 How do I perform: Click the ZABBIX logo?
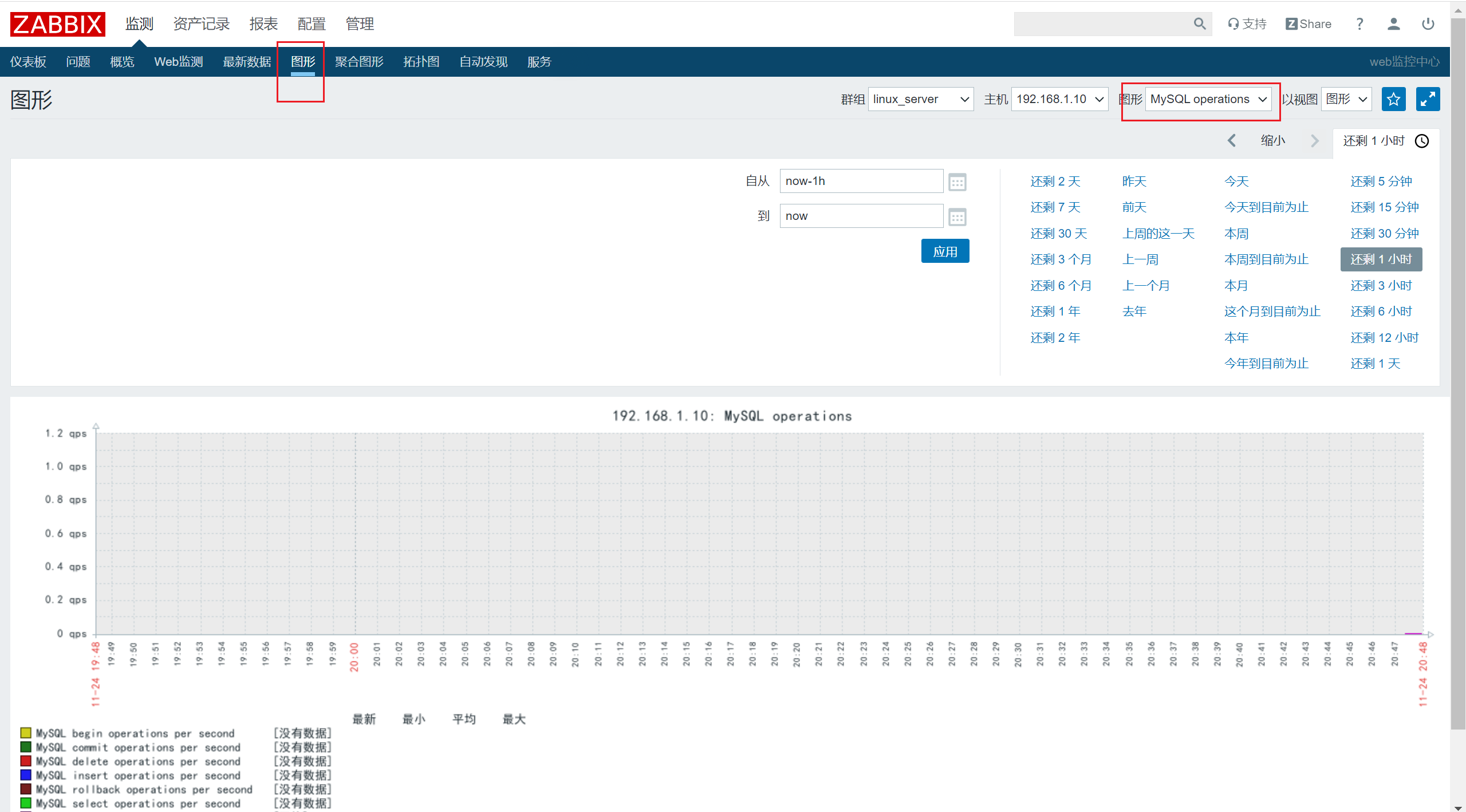tap(58, 24)
